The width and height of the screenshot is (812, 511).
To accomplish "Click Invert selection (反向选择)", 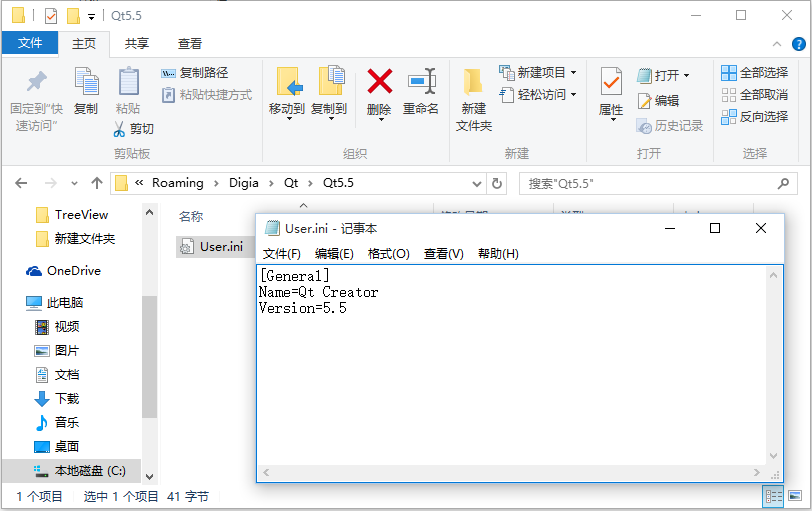I will click(x=755, y=117).
